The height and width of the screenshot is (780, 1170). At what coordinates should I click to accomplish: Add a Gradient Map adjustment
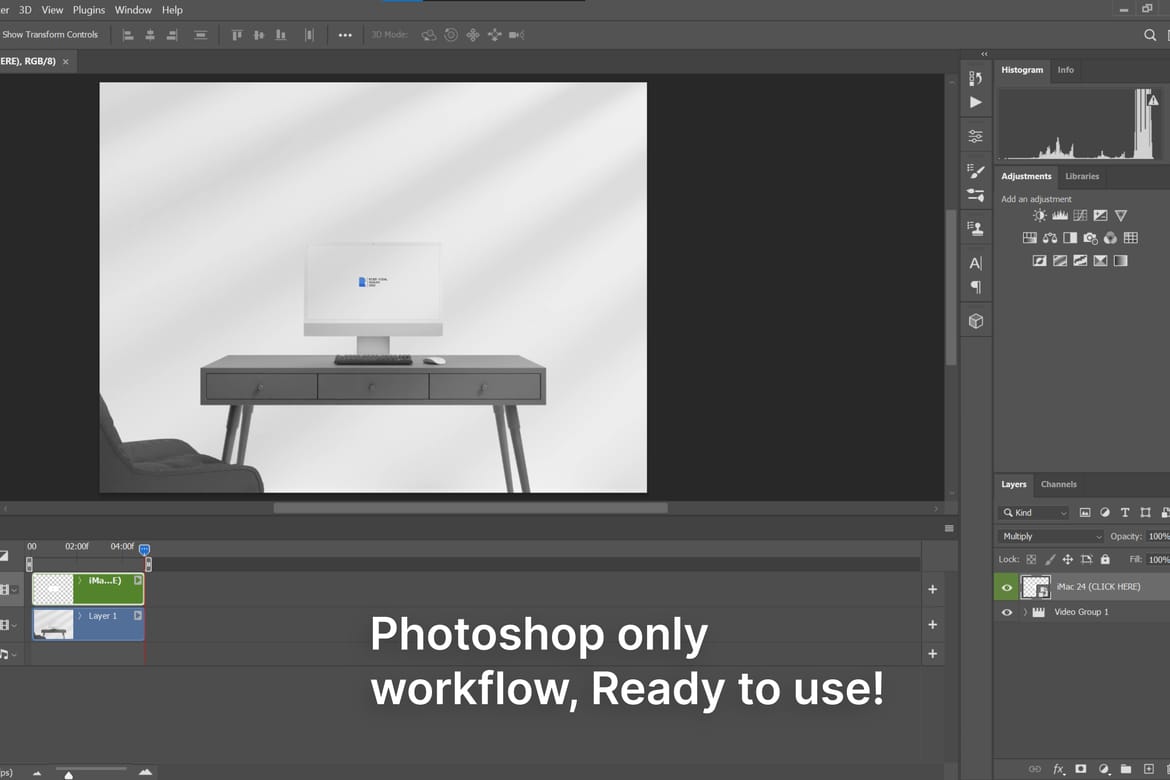point(1121,260)
